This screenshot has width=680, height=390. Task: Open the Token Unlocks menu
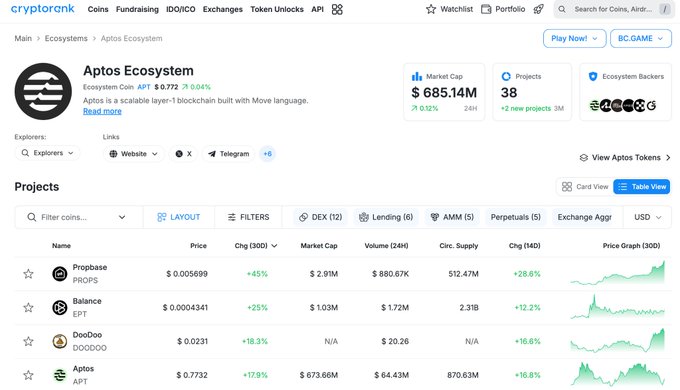[x=277, y=9]
